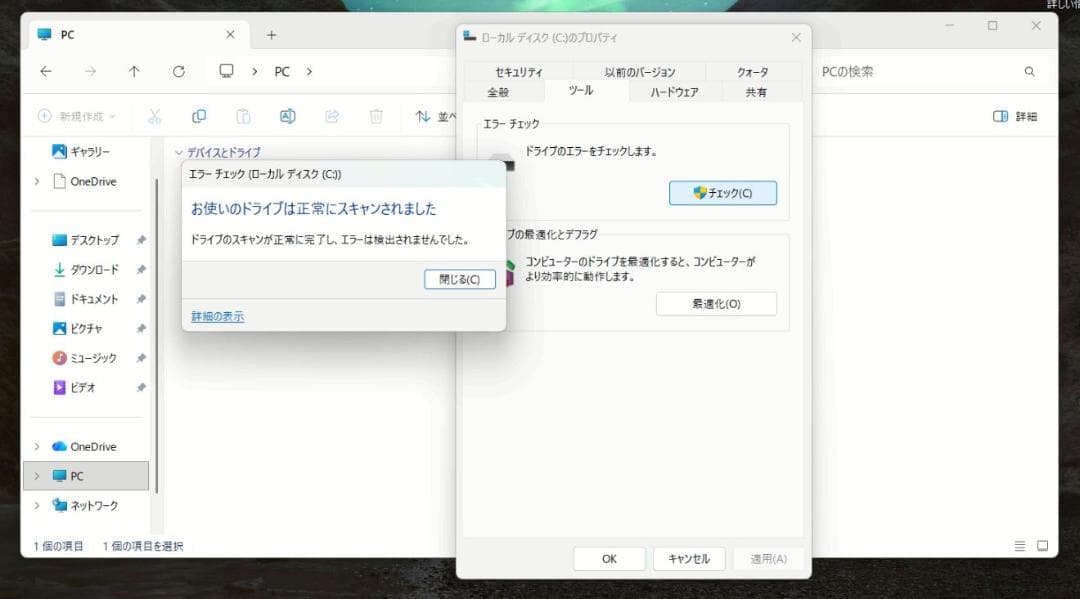Select the Cut icon in the toolbar

tap(155, 116)
